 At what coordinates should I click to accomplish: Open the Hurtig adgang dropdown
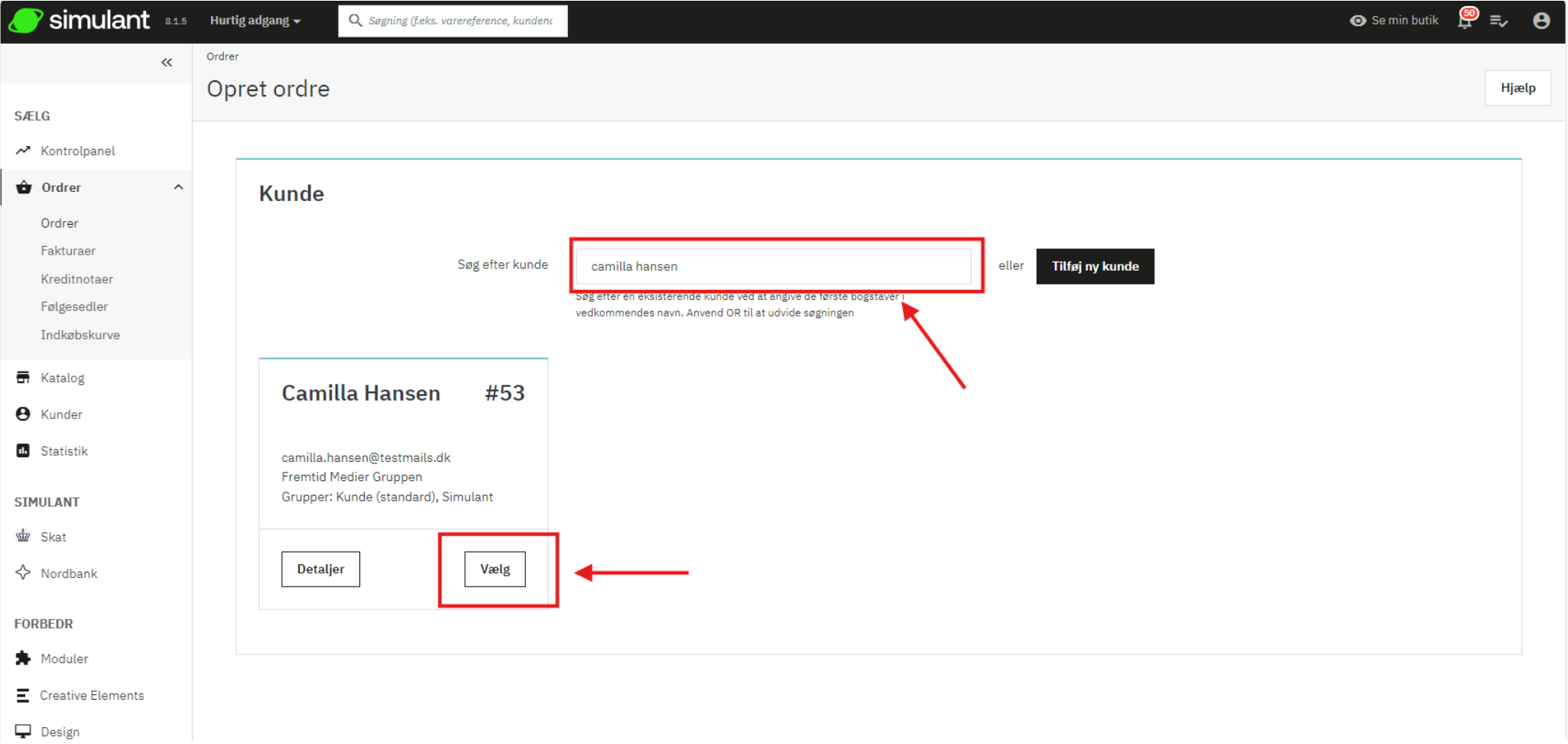point(255,21)
